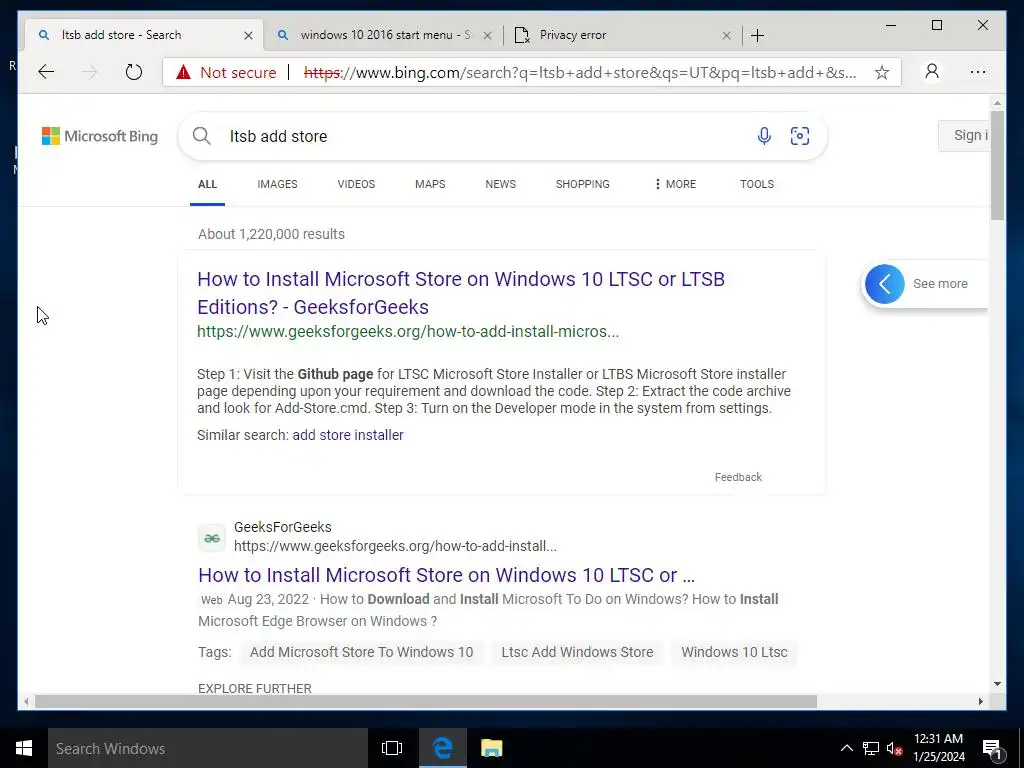
Task: Open the profile account icon
Action: click(932, 71)
